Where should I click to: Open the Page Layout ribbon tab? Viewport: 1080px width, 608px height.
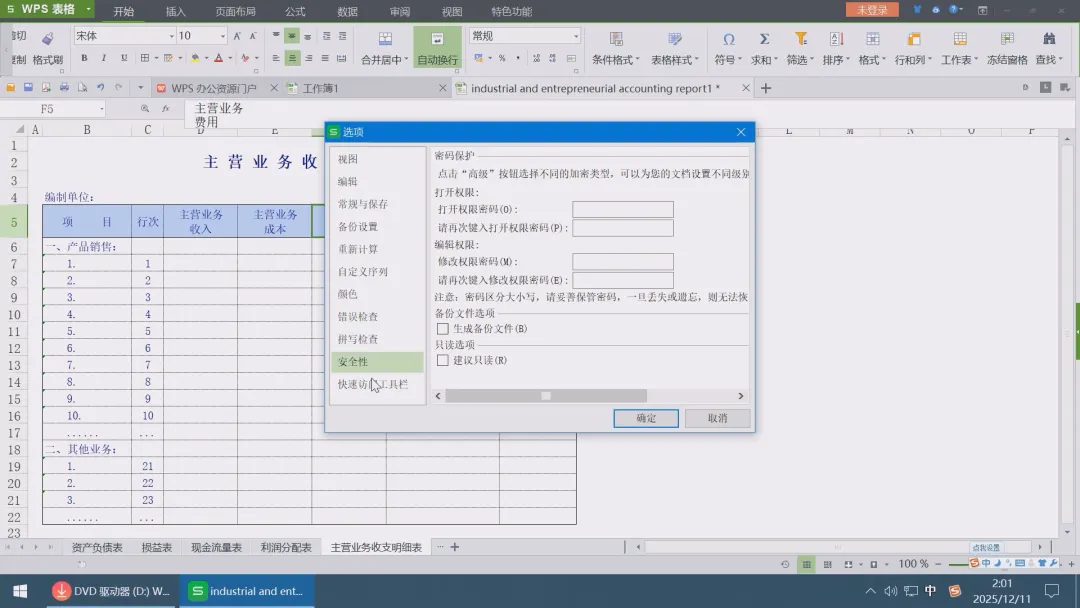(x=236, y=12)
